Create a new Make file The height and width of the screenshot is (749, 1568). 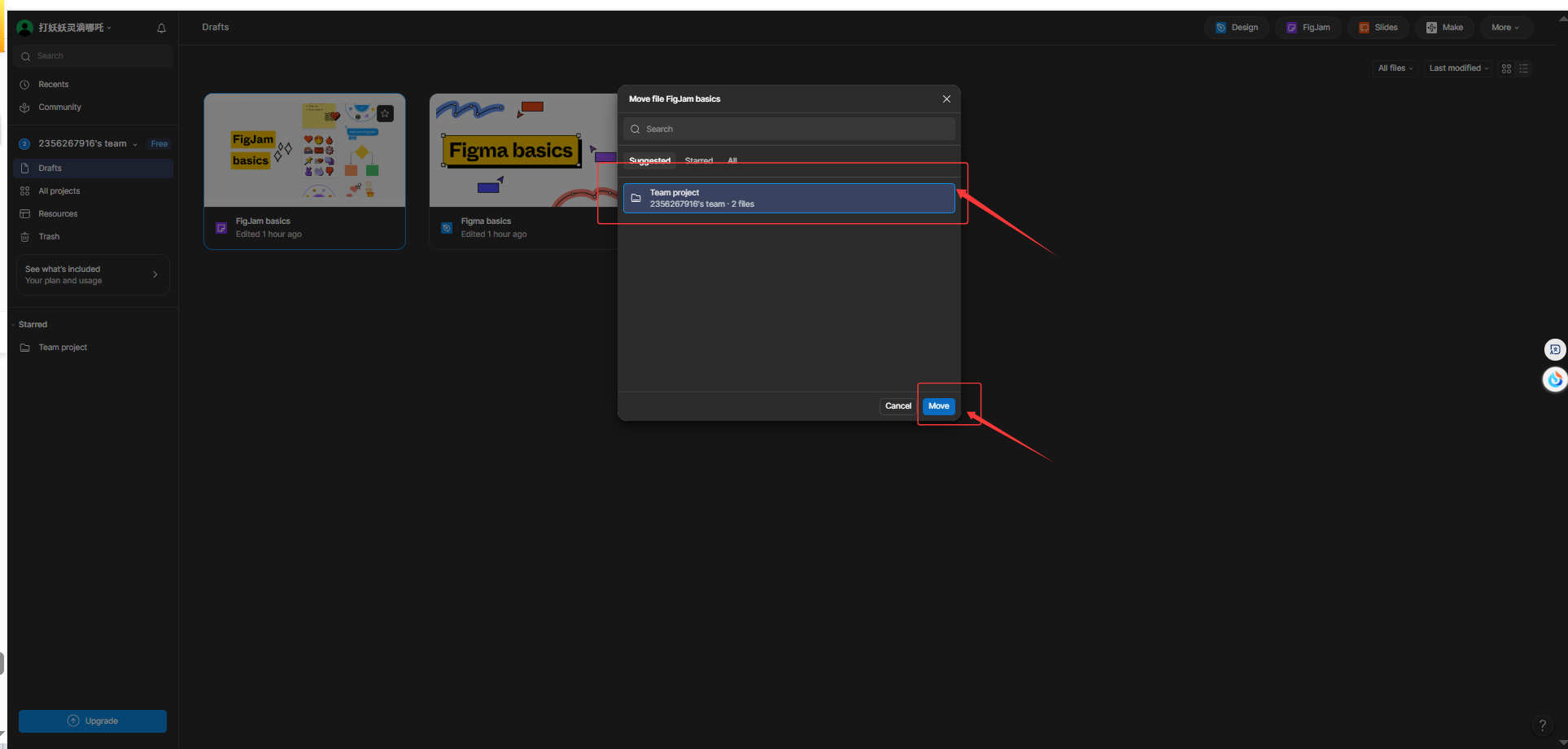[1444, 28]
